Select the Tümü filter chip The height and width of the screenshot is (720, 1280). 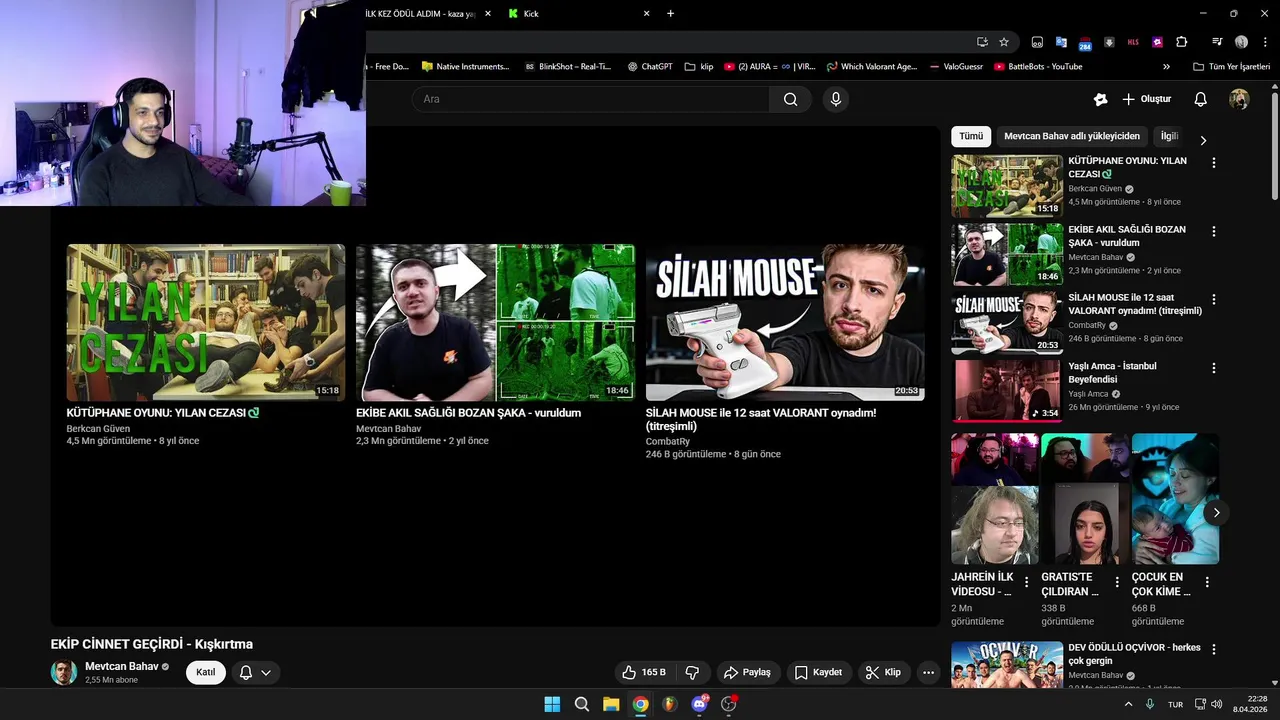pos(971,136)
